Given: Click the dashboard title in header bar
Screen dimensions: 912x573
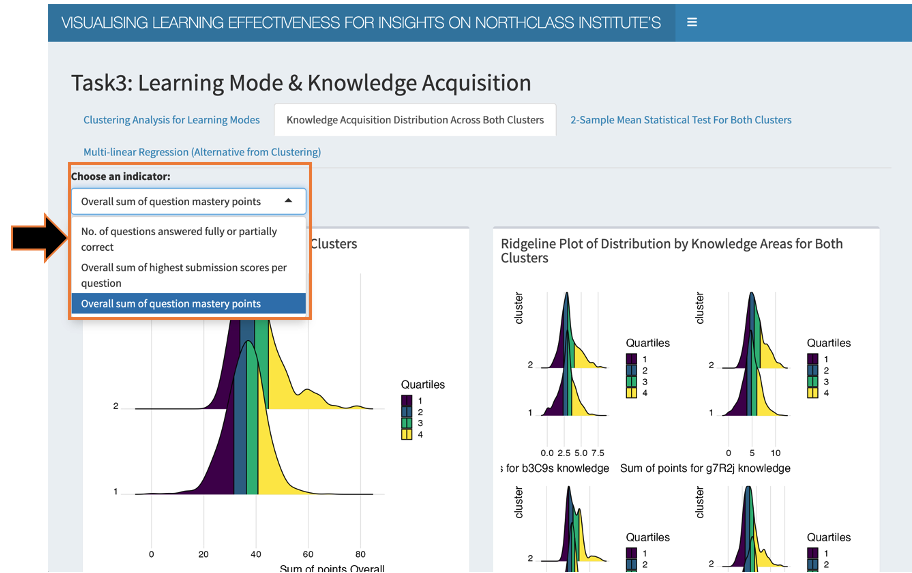Looking at the screenshot, I should [x=361, y=22].
